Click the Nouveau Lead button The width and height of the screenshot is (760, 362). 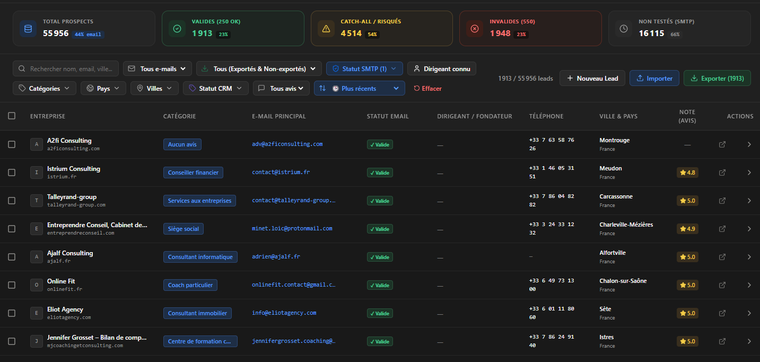point(592,79)
